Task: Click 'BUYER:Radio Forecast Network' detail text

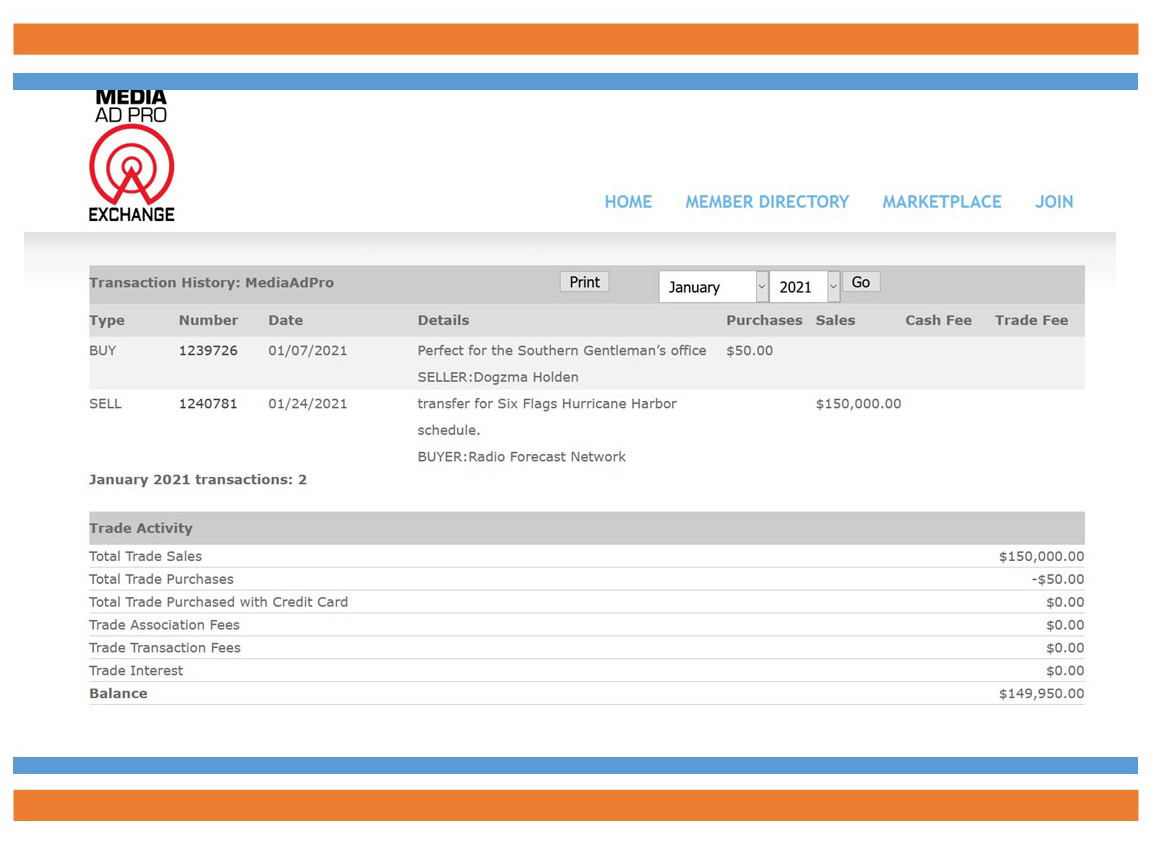Action: point(521,457)
